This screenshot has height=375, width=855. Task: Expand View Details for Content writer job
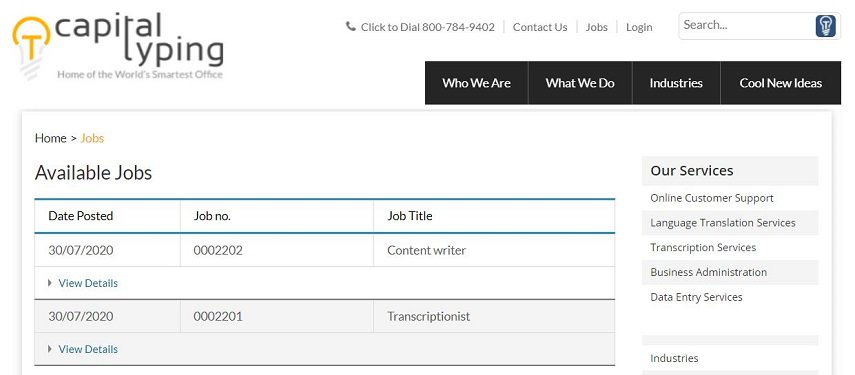pyautogui.click(x=88, y=283)
